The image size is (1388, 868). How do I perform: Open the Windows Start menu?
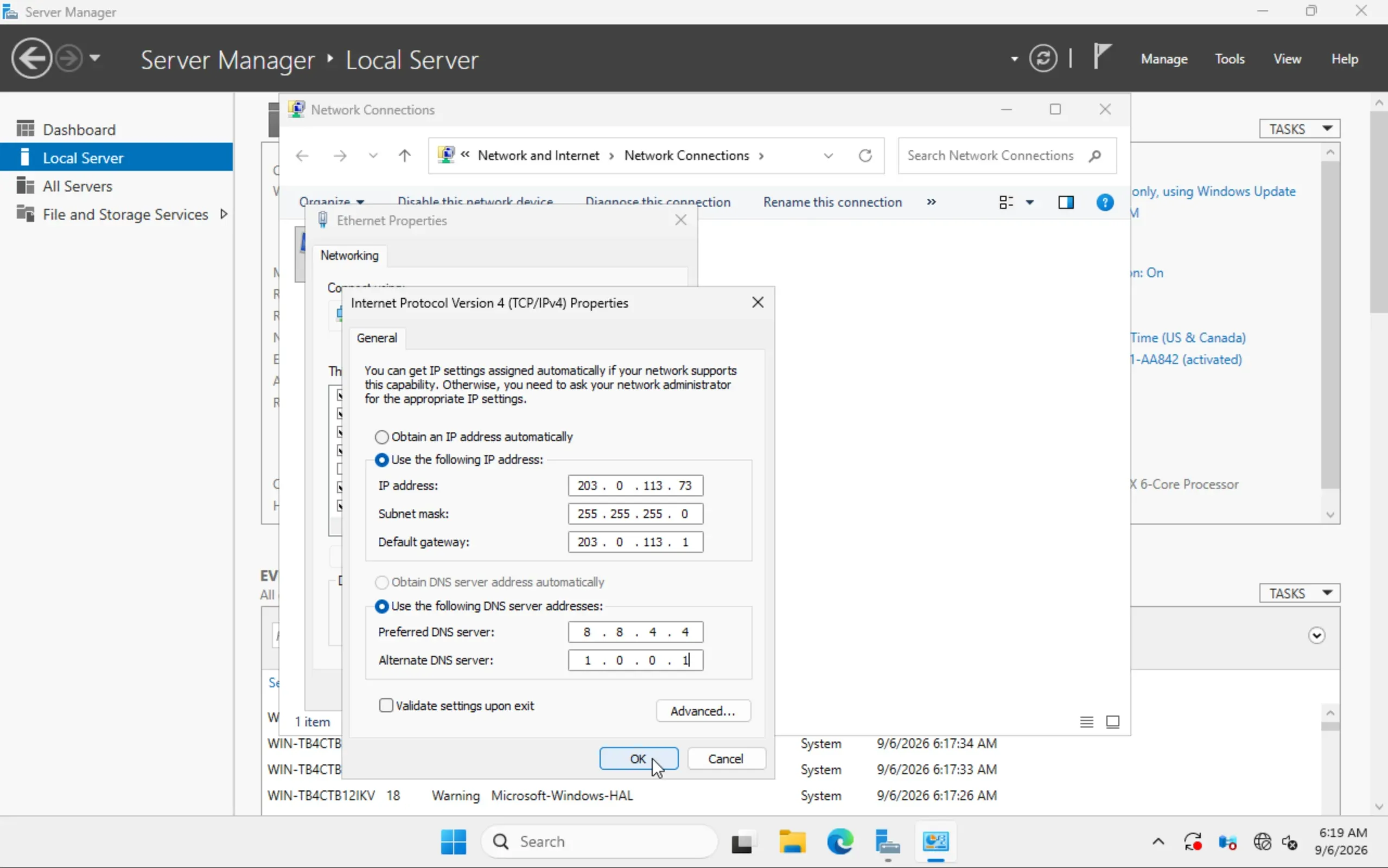tap(454, 841)
